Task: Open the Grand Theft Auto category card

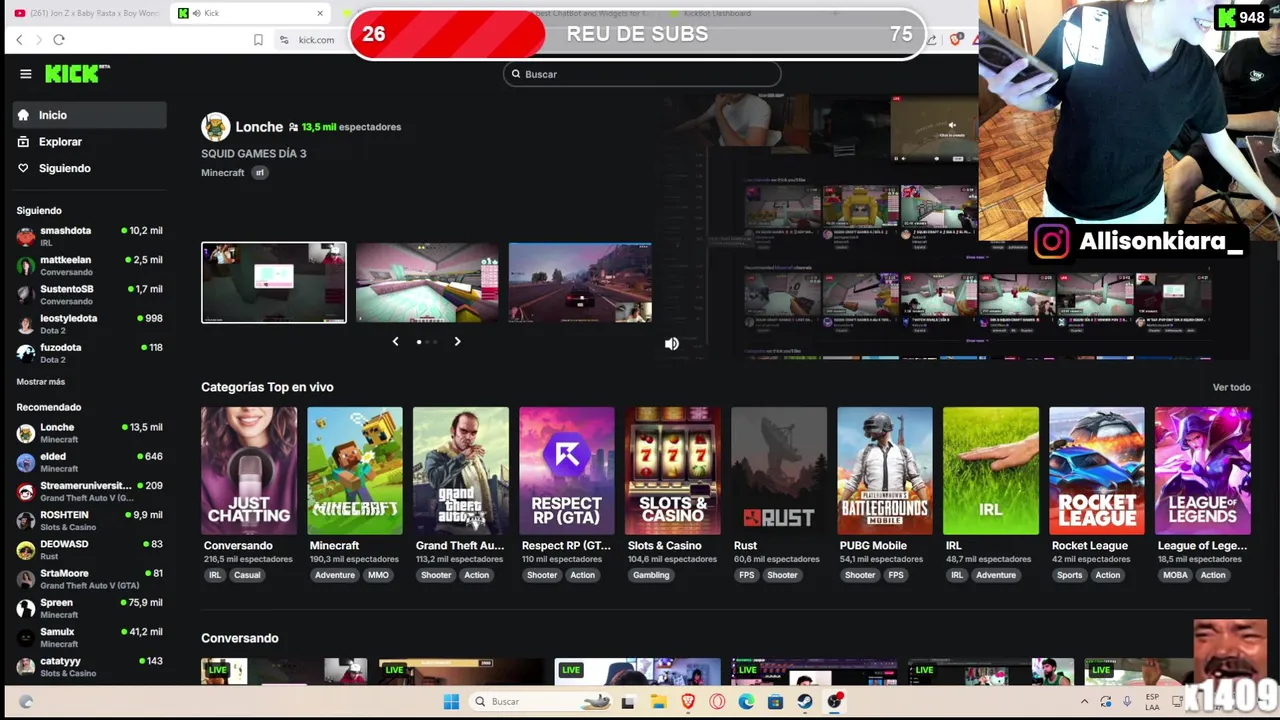Action: (461, 471)
